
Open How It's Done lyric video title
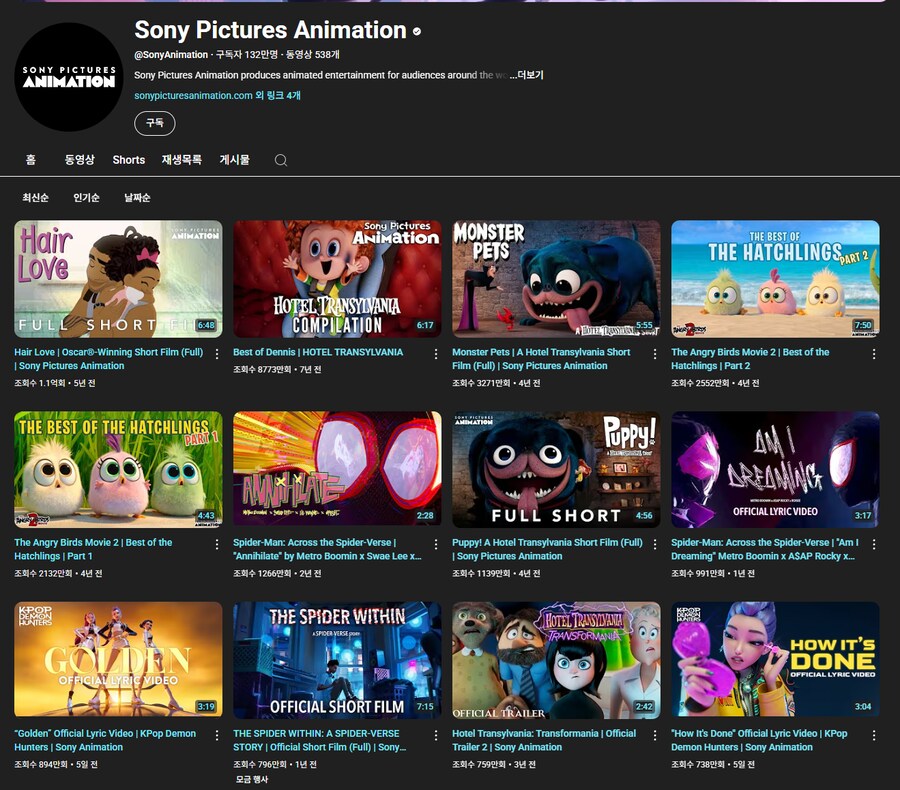tap(759, 740)
